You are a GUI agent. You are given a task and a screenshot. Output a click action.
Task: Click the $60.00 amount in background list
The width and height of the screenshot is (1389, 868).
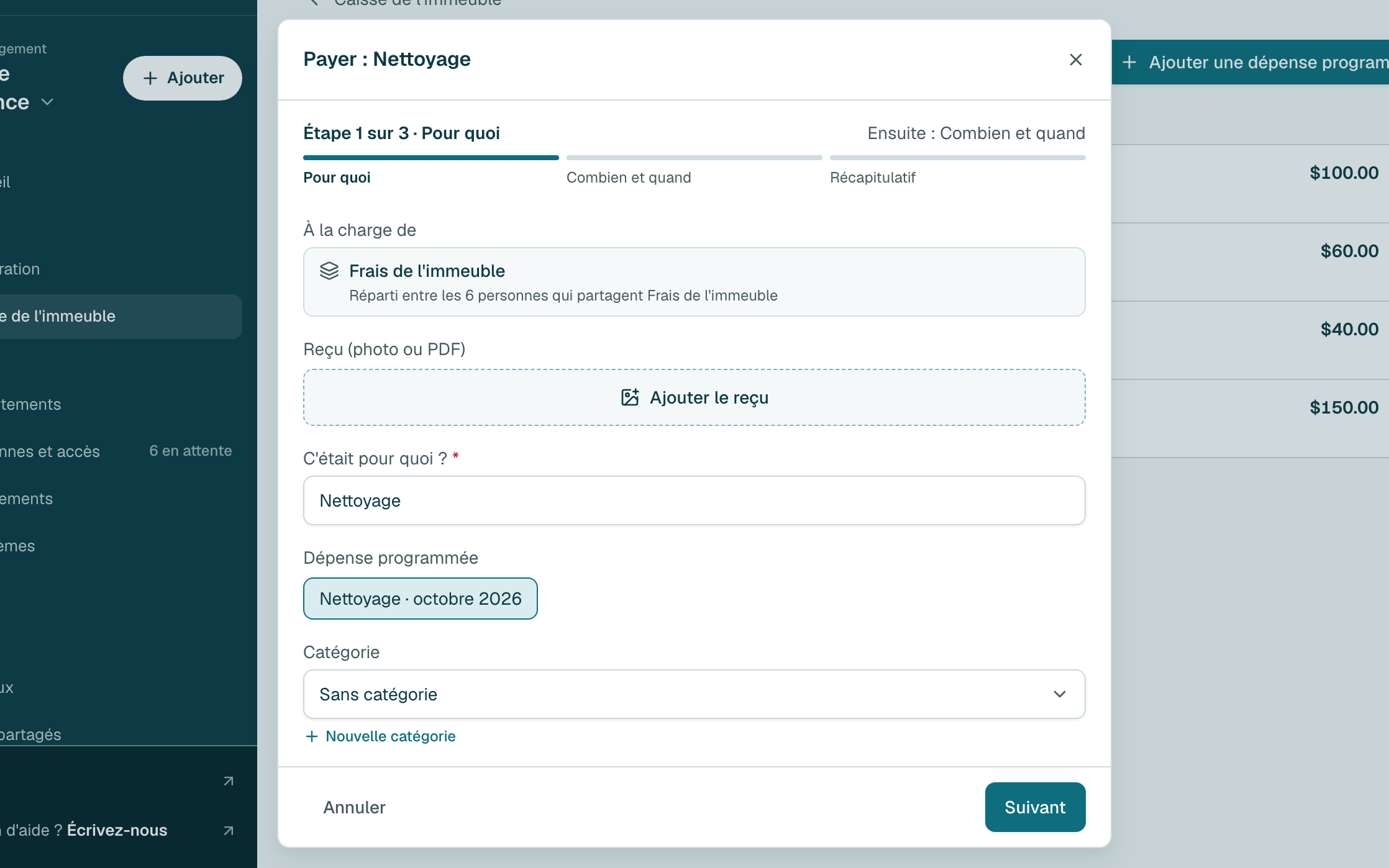point(1349,251)
